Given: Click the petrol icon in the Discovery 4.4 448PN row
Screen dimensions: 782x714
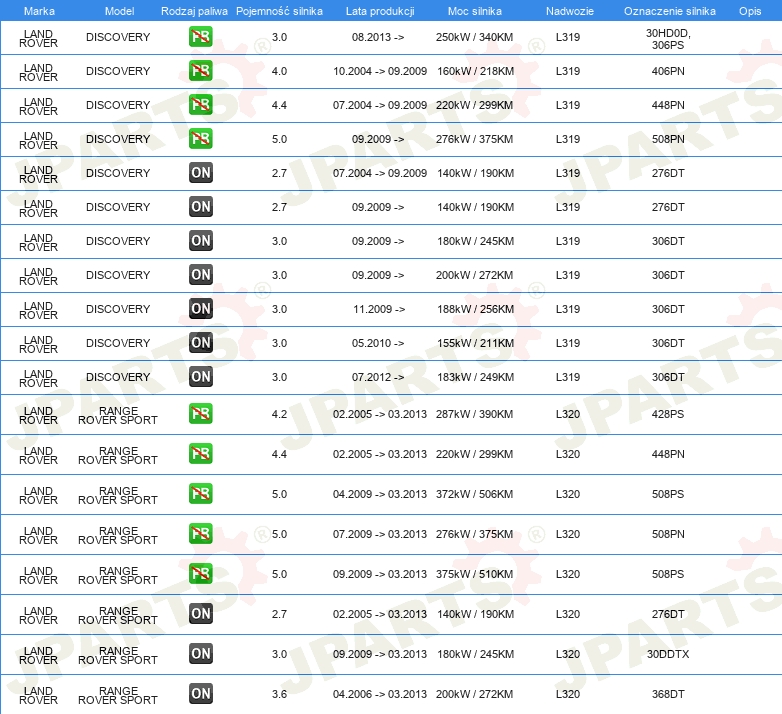Looking at the screenshot, I should (200, 104).
